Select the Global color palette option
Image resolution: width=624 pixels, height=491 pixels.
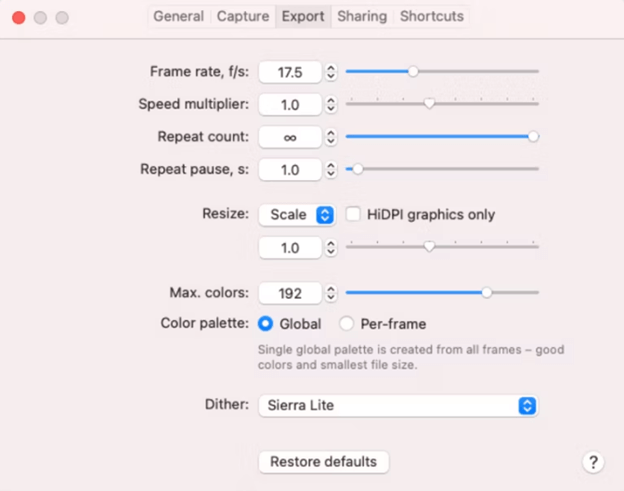(x=265, y=323)
